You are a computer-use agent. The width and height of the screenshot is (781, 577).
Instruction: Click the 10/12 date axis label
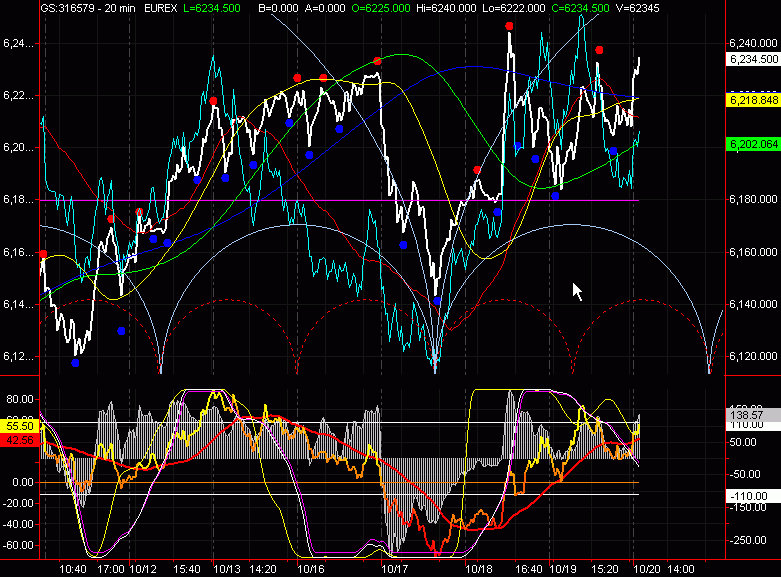(x=143, y=569)
